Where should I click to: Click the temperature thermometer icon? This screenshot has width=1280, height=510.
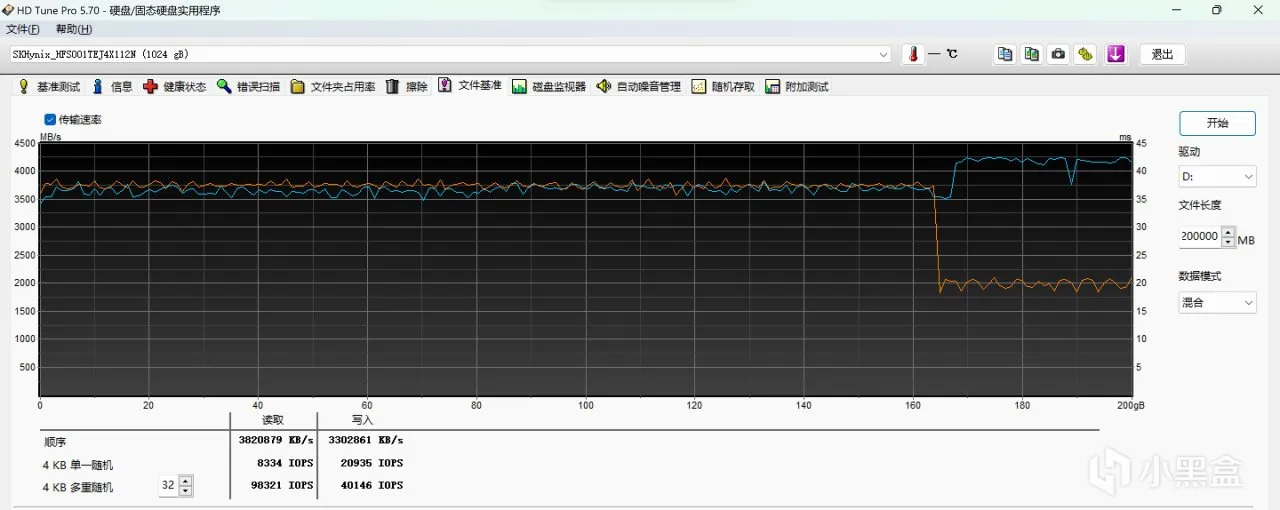pos(913,54)
